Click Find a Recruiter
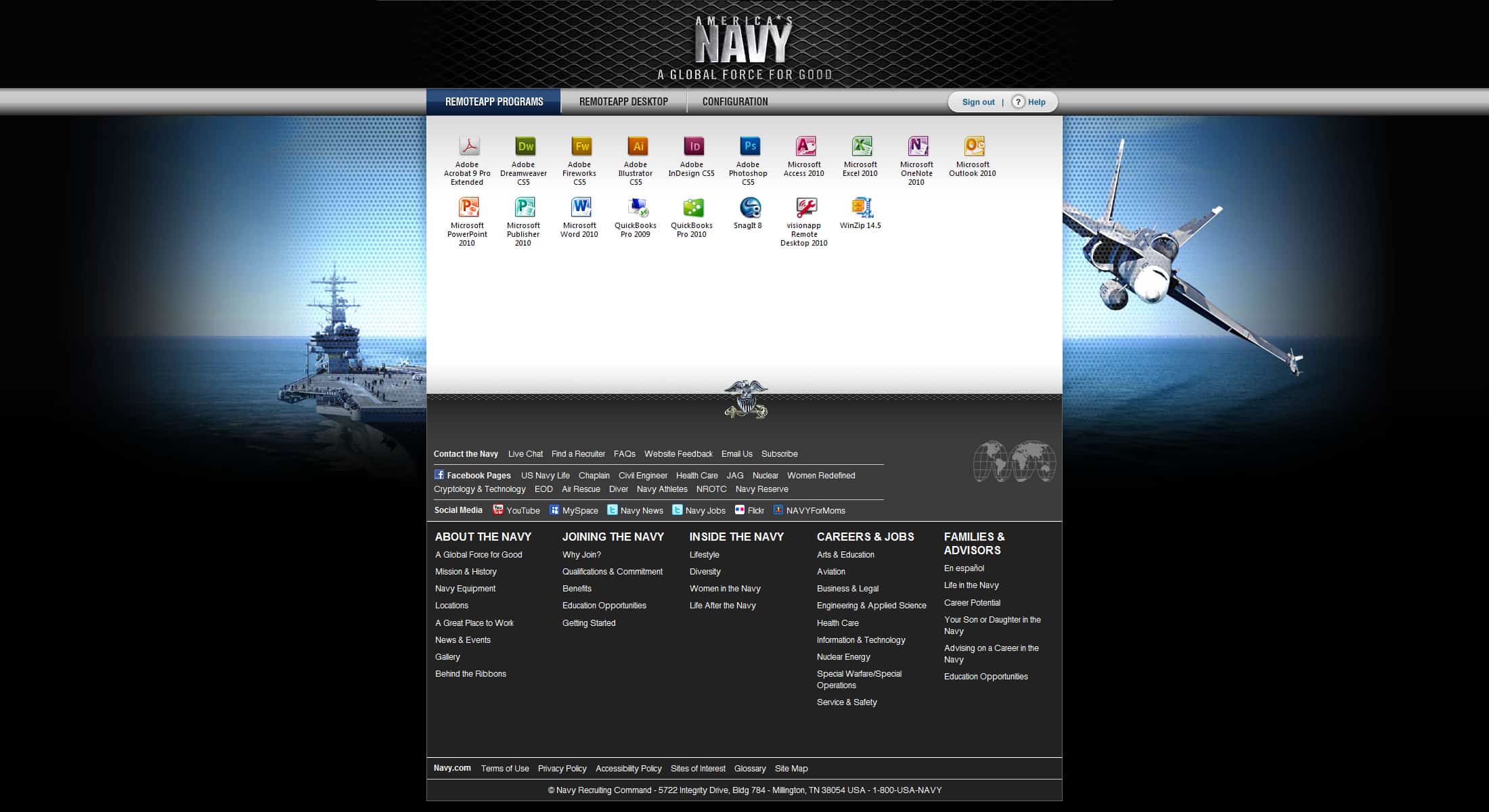Image resolution: width=1489 pixels, height=812 pixels. (578, 454)
